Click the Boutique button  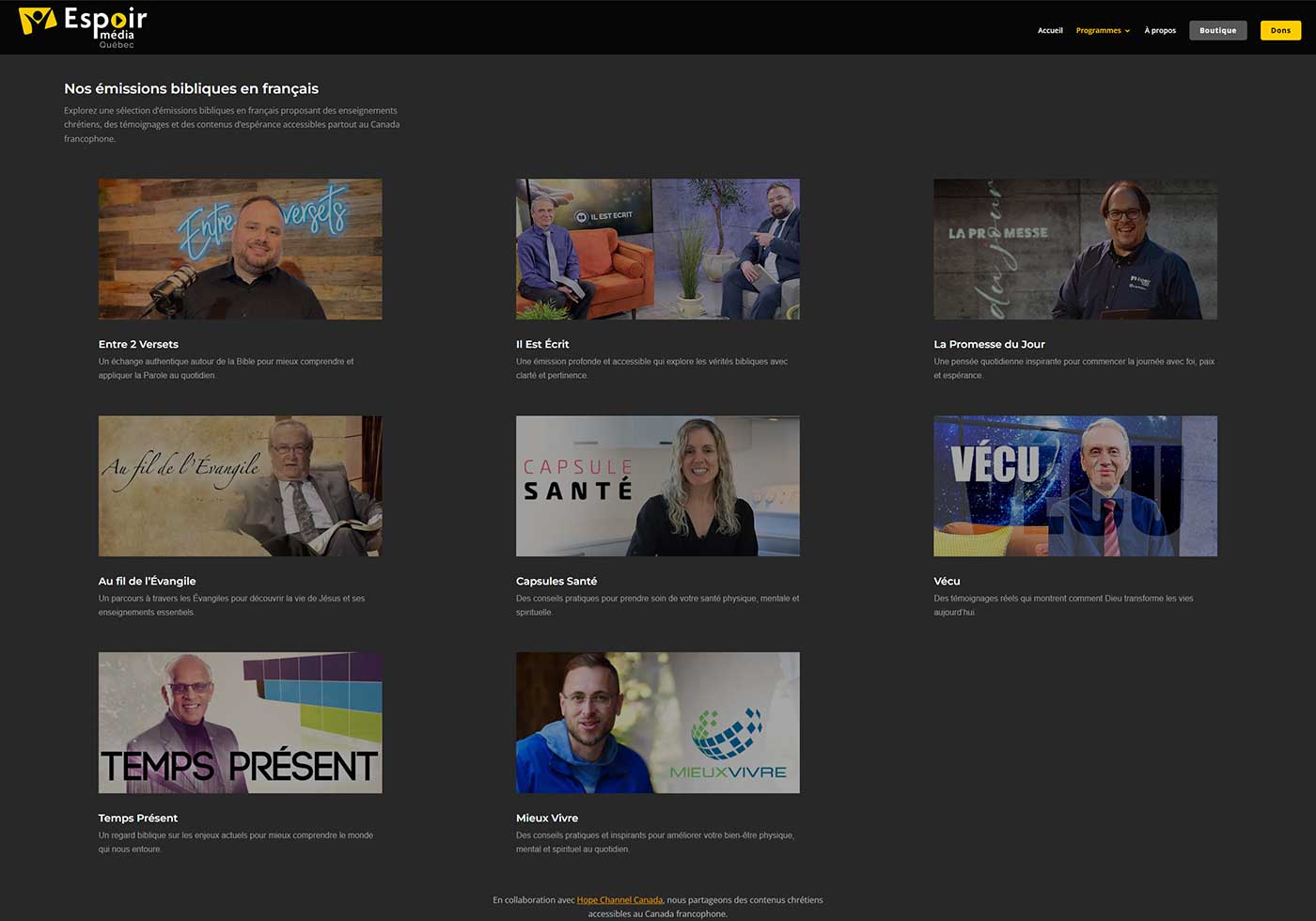coord(1217,30)
